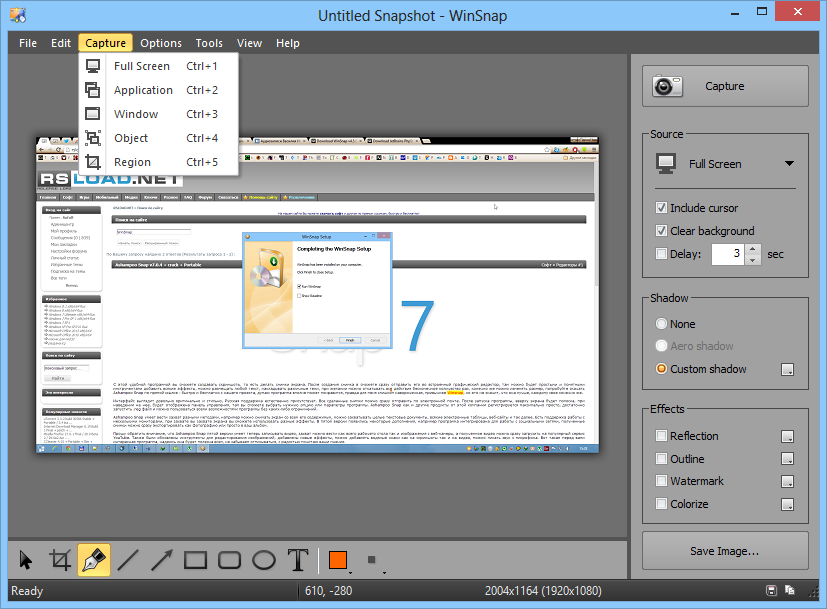Click the Object capture menu icon
This screenshot has width=827, height=609.
coord(93,138)
